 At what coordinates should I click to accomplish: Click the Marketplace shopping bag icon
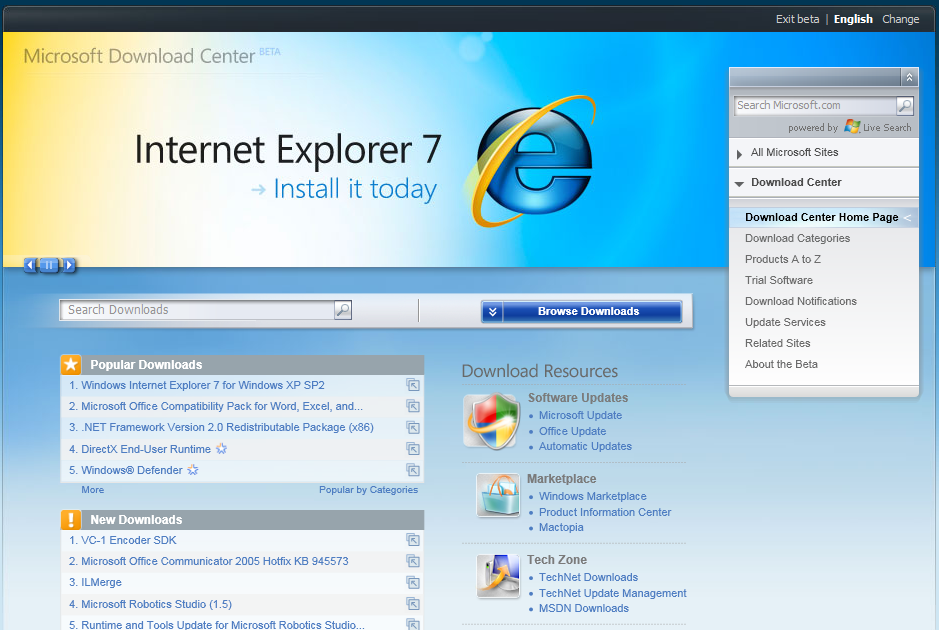point(497,496)
